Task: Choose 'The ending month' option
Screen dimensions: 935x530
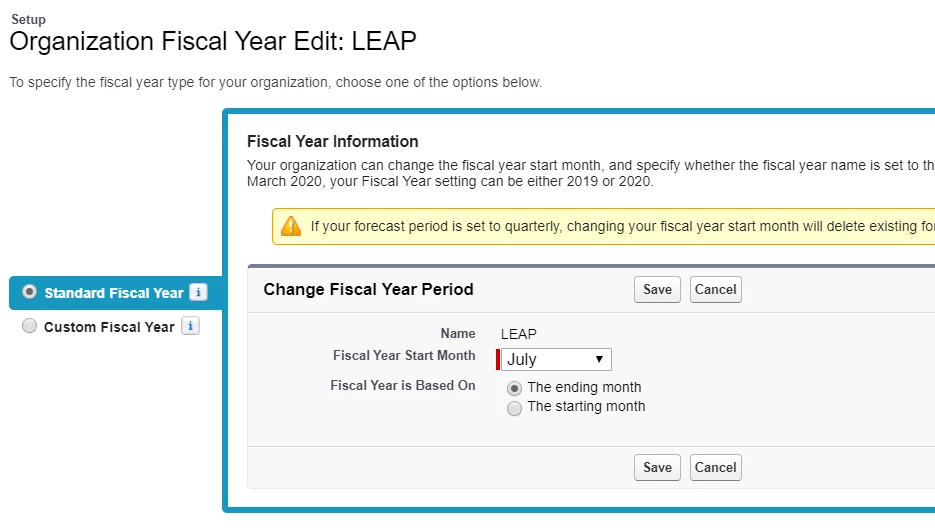Action: (514, 388)
